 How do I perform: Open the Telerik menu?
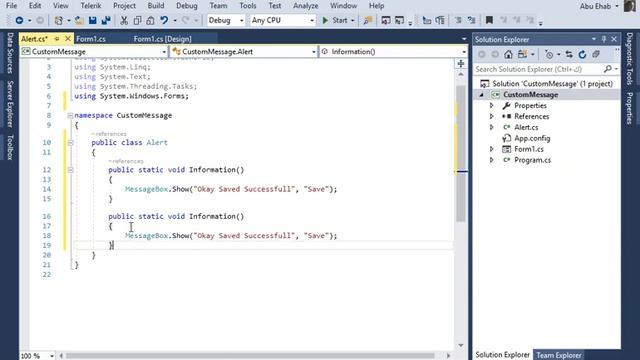point(91,6)
